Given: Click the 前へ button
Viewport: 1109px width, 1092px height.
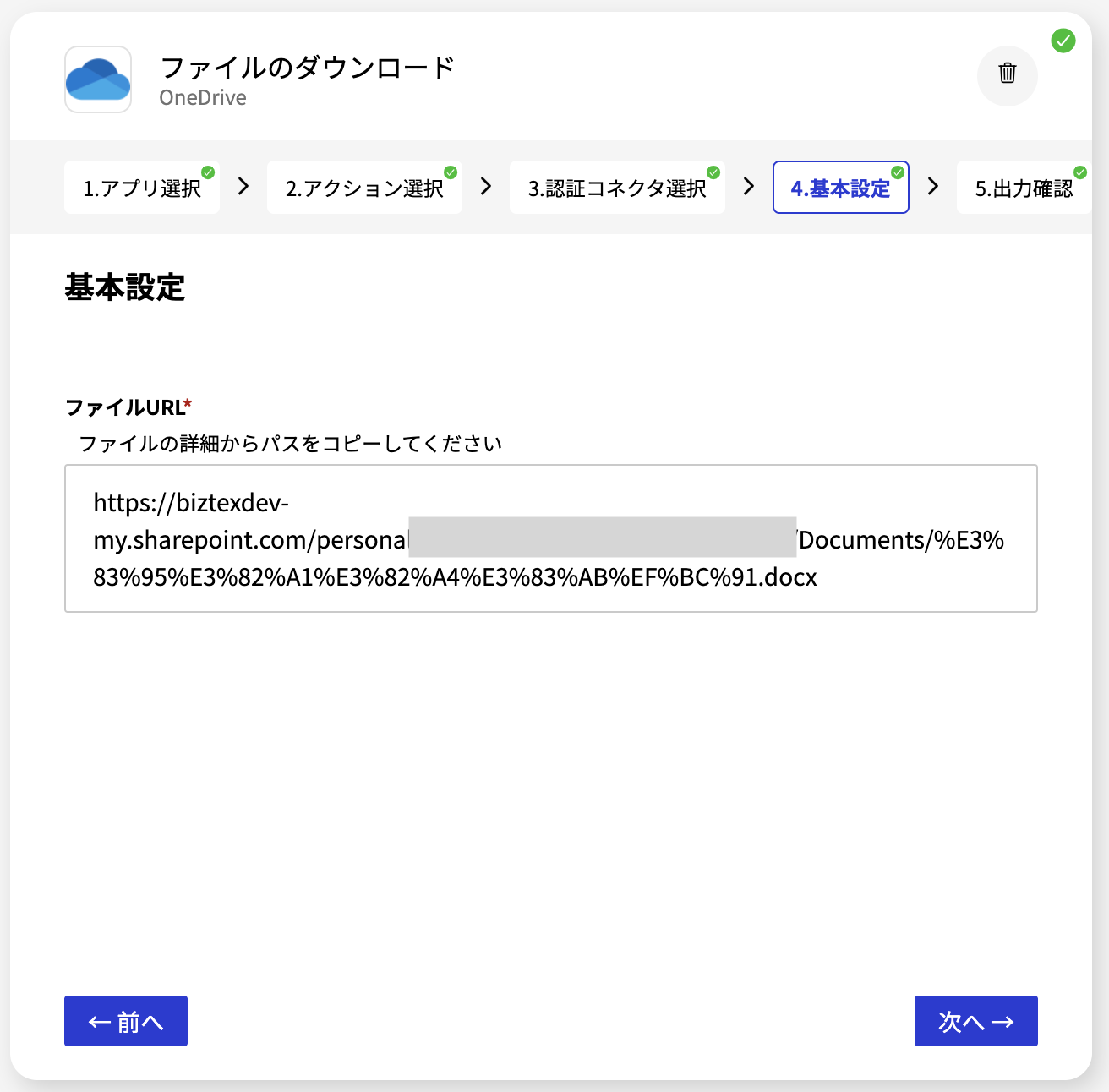Looking at the screenshot, I should click(125, 1021).
